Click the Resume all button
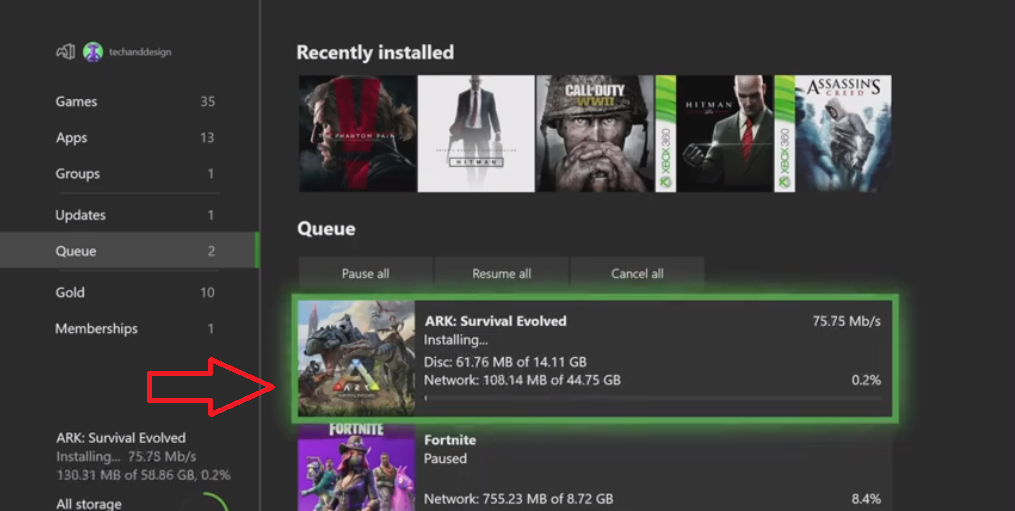Viewport: 1015px width, 511px height. pos(502,273)
